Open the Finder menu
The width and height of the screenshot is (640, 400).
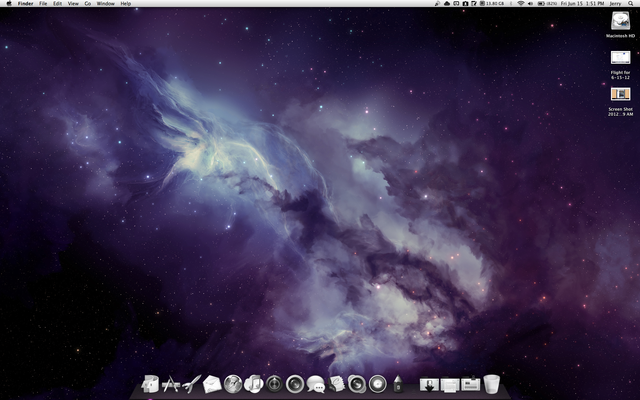25,4
